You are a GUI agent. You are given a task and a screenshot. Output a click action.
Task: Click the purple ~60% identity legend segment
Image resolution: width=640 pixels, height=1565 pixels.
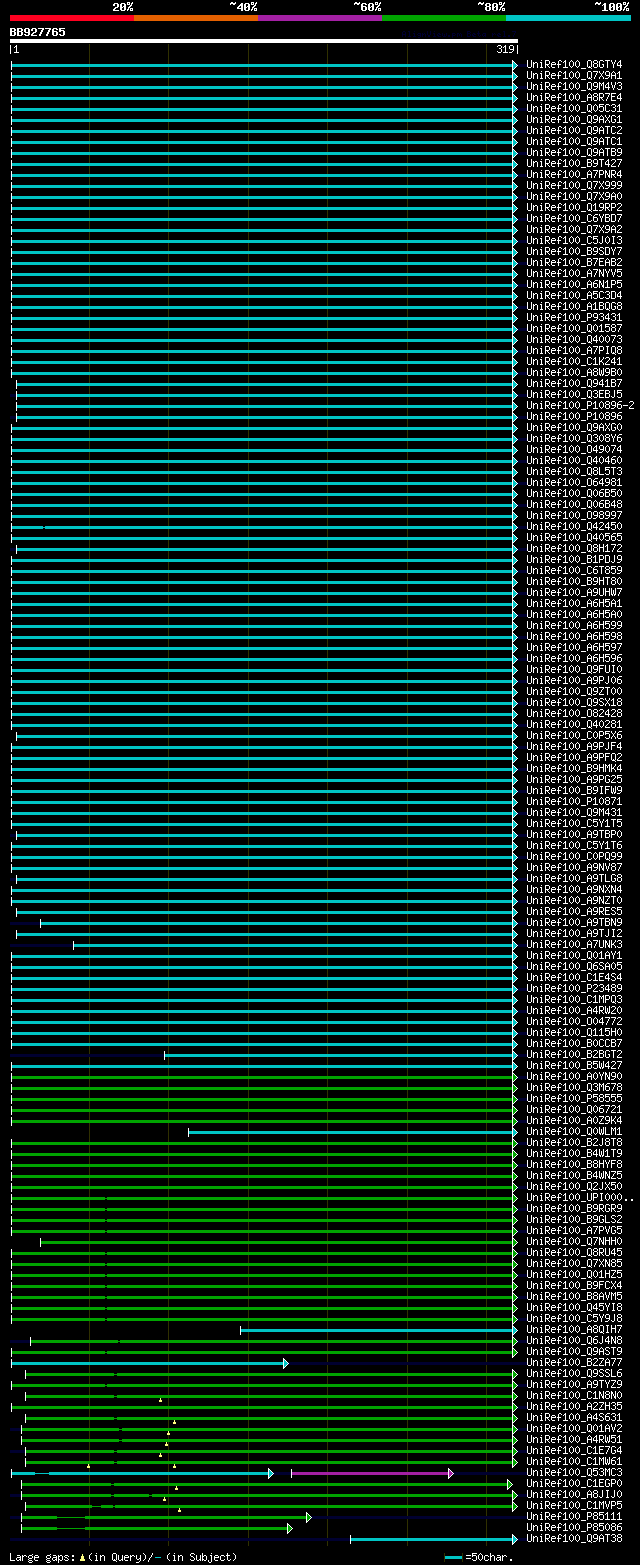pyautogui.click(x=319, y=18)
